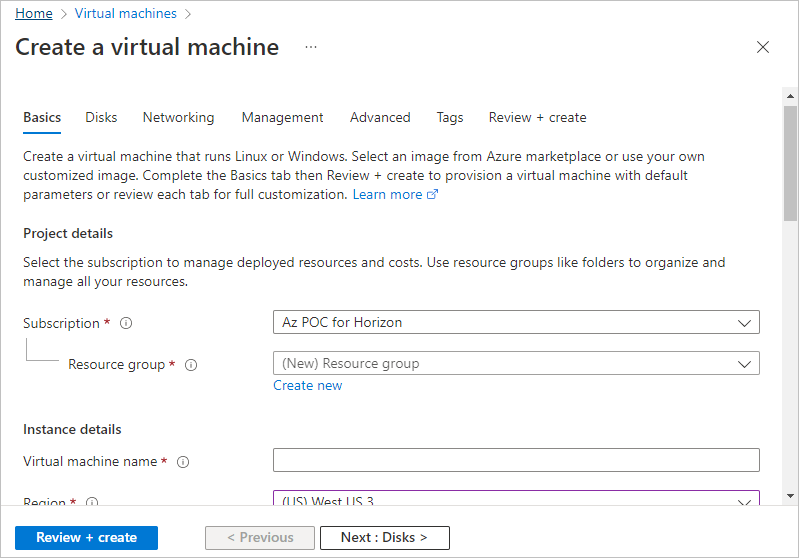
Task: Click the Resource group info icon
Action: tap(191, 365)
